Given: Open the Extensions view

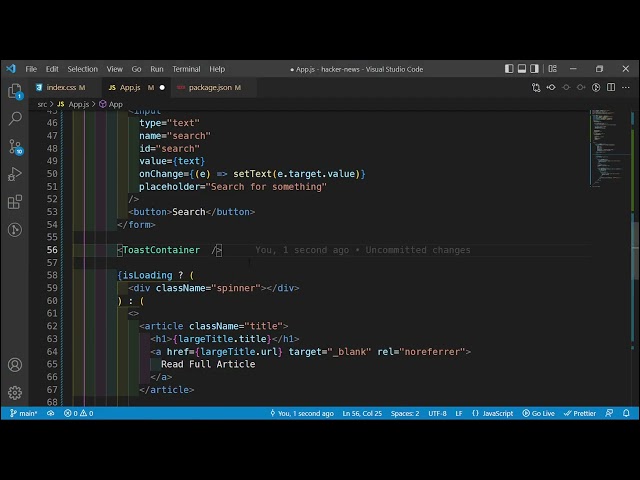Looking at the screenshot, I should click(x=15, y=202).
